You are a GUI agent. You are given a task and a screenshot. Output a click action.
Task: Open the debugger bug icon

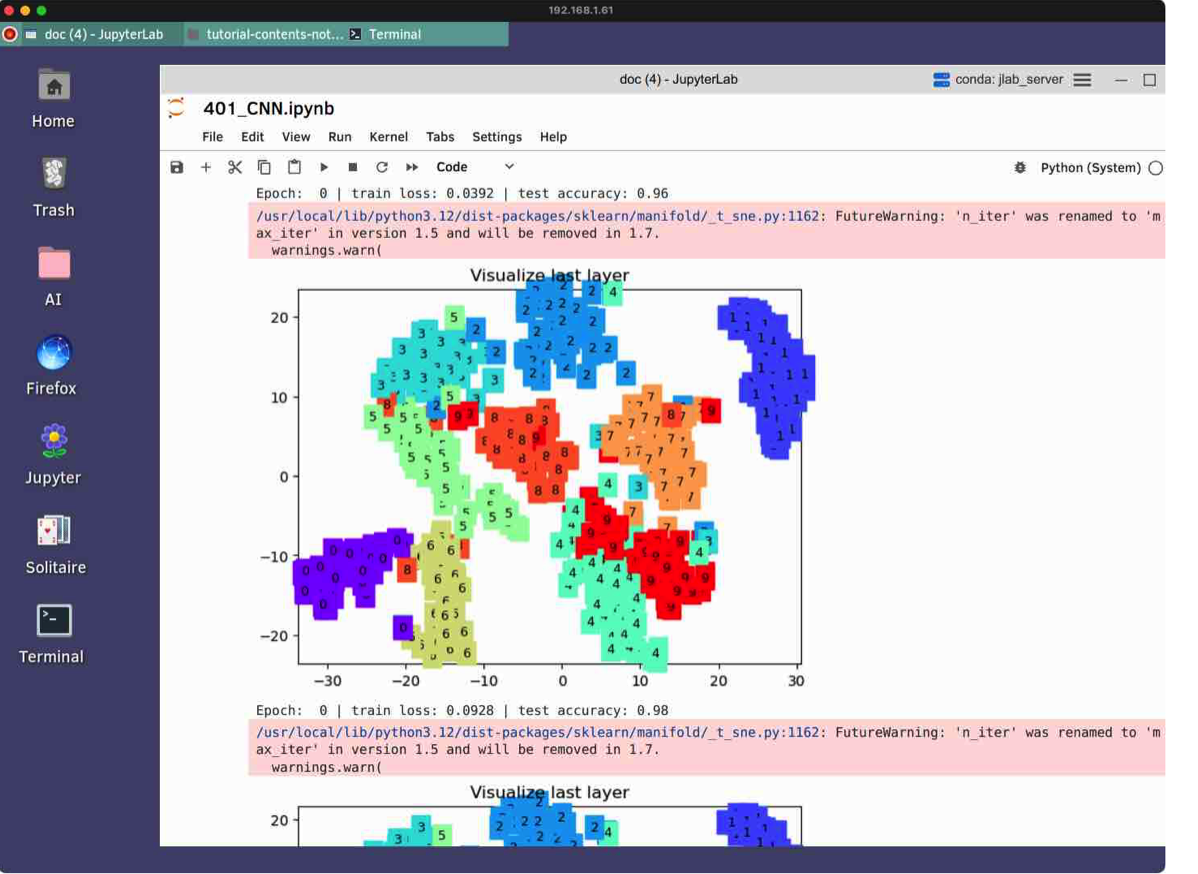point(1020,168)
